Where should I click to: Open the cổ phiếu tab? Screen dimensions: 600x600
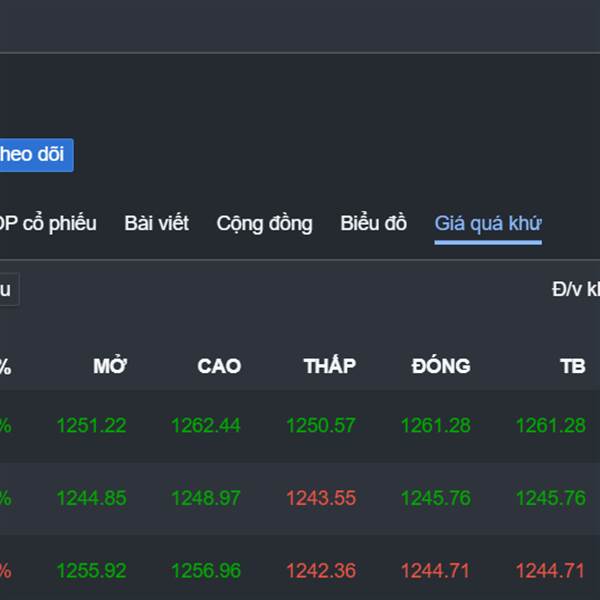50,223
